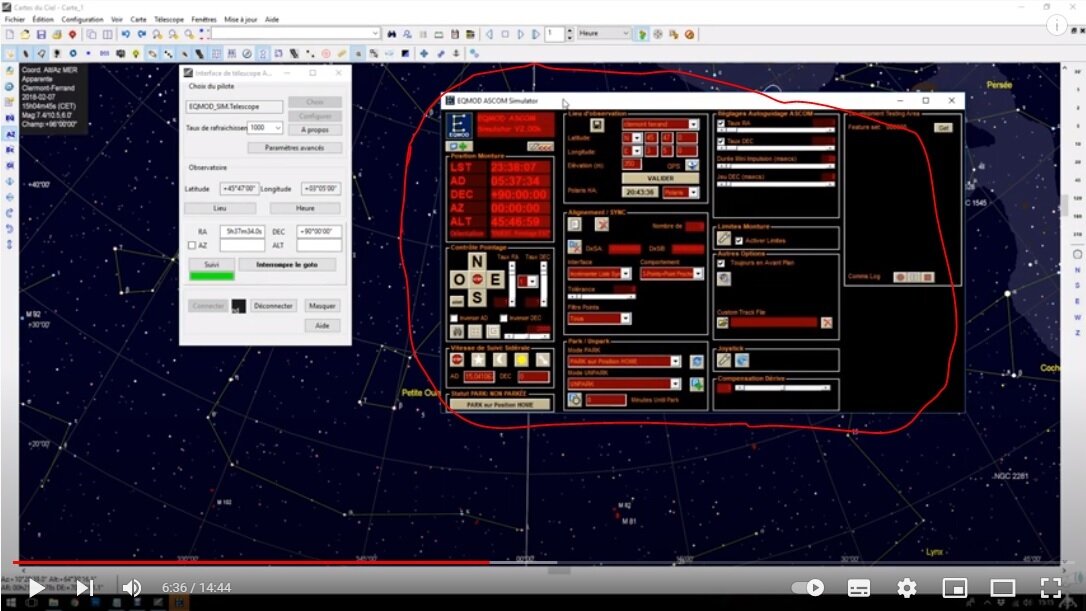Viewport: 1086px width, 611px height.
Task: Open the Aide menu
Action: tap(272, 19)
